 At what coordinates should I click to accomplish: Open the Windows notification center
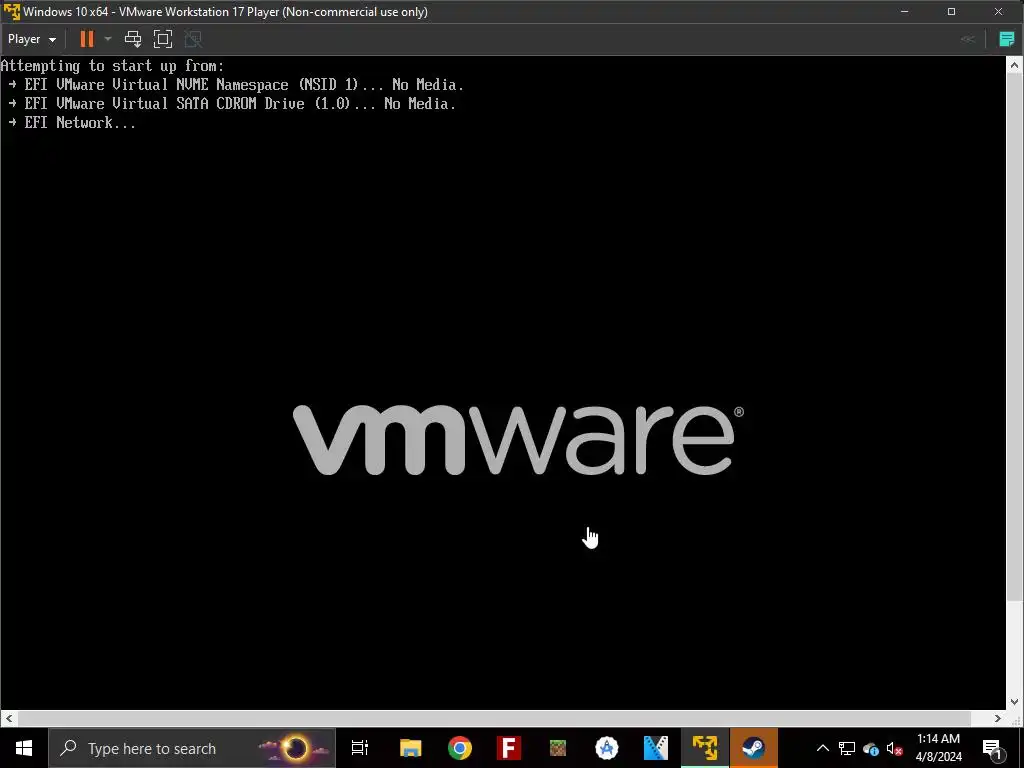[992, 748]
